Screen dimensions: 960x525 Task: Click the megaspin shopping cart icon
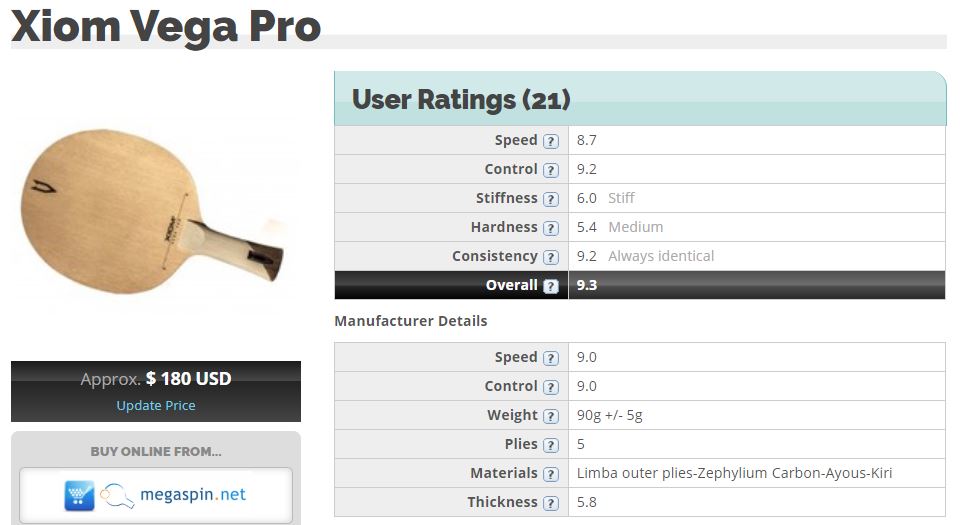click(x=80, y=496)
